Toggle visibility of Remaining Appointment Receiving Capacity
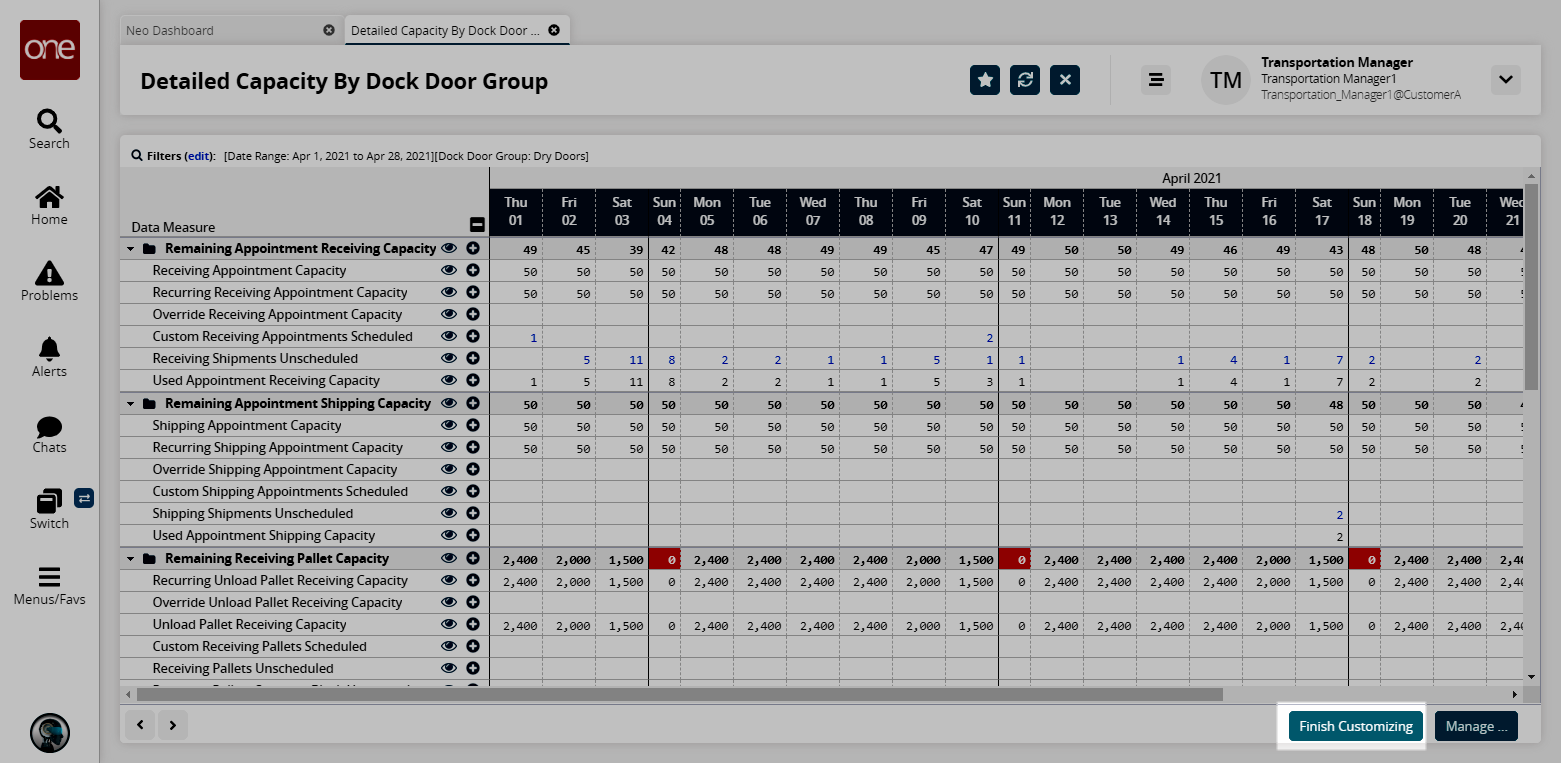This screenshot has height=763, width=1561. (449, 248)
